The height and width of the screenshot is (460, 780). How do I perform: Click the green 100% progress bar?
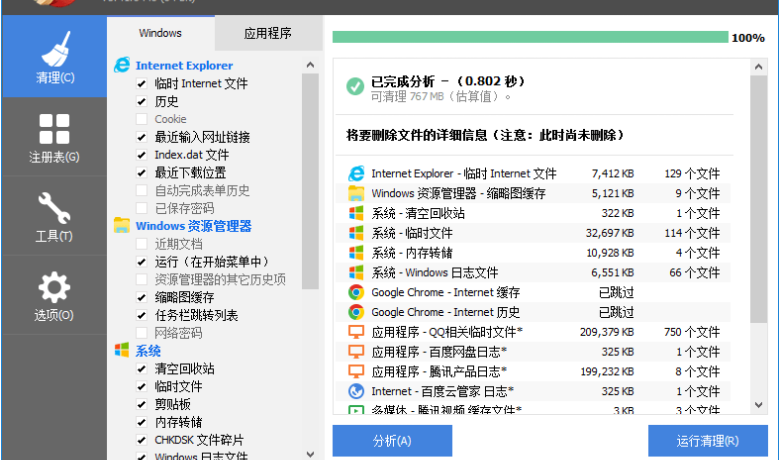click(530, 37)
